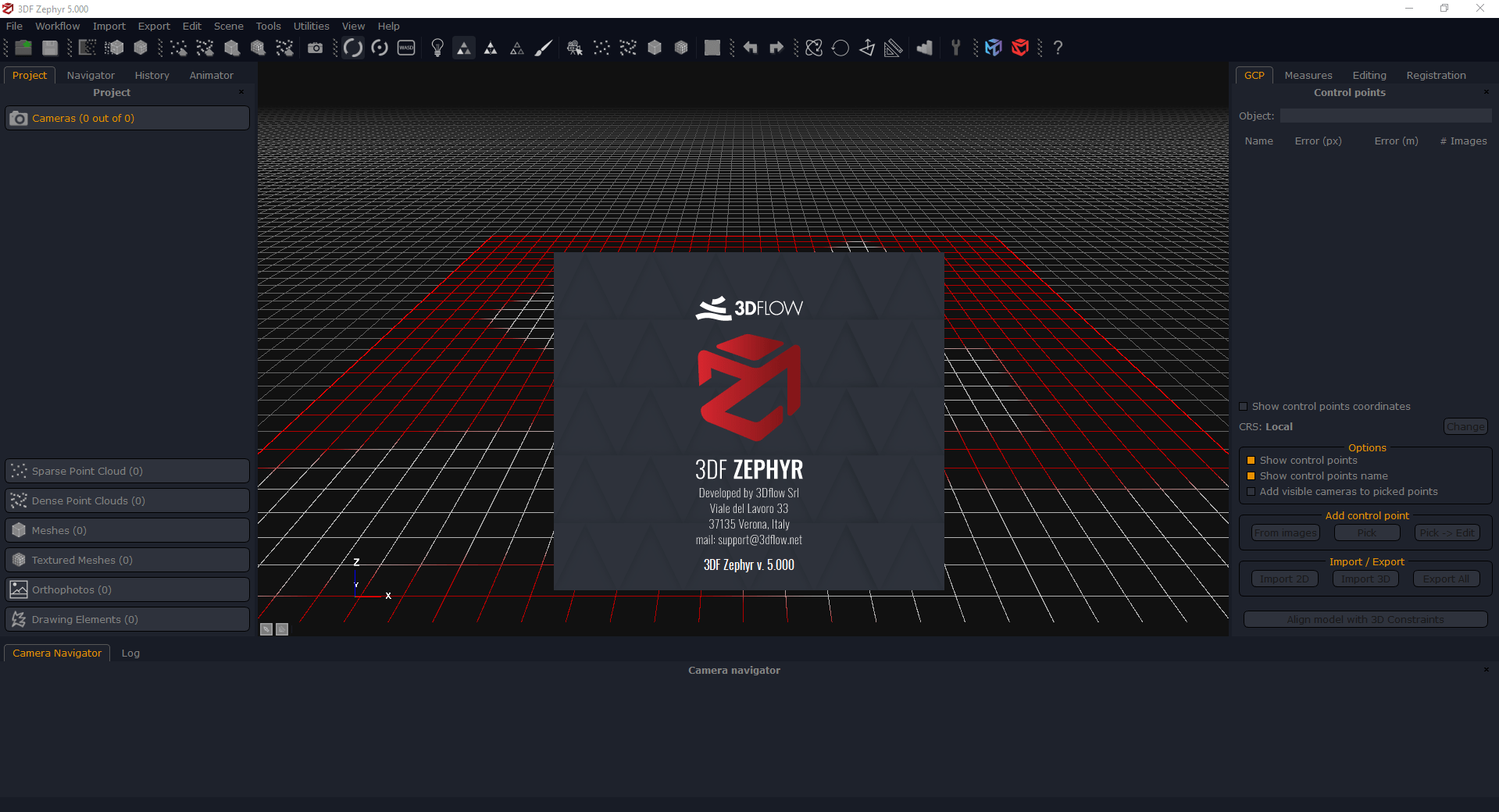Open the triangle ruler measure tool
Viewport: 1499px width, 812px height.
pyautogui.click(x=894, y=48)
